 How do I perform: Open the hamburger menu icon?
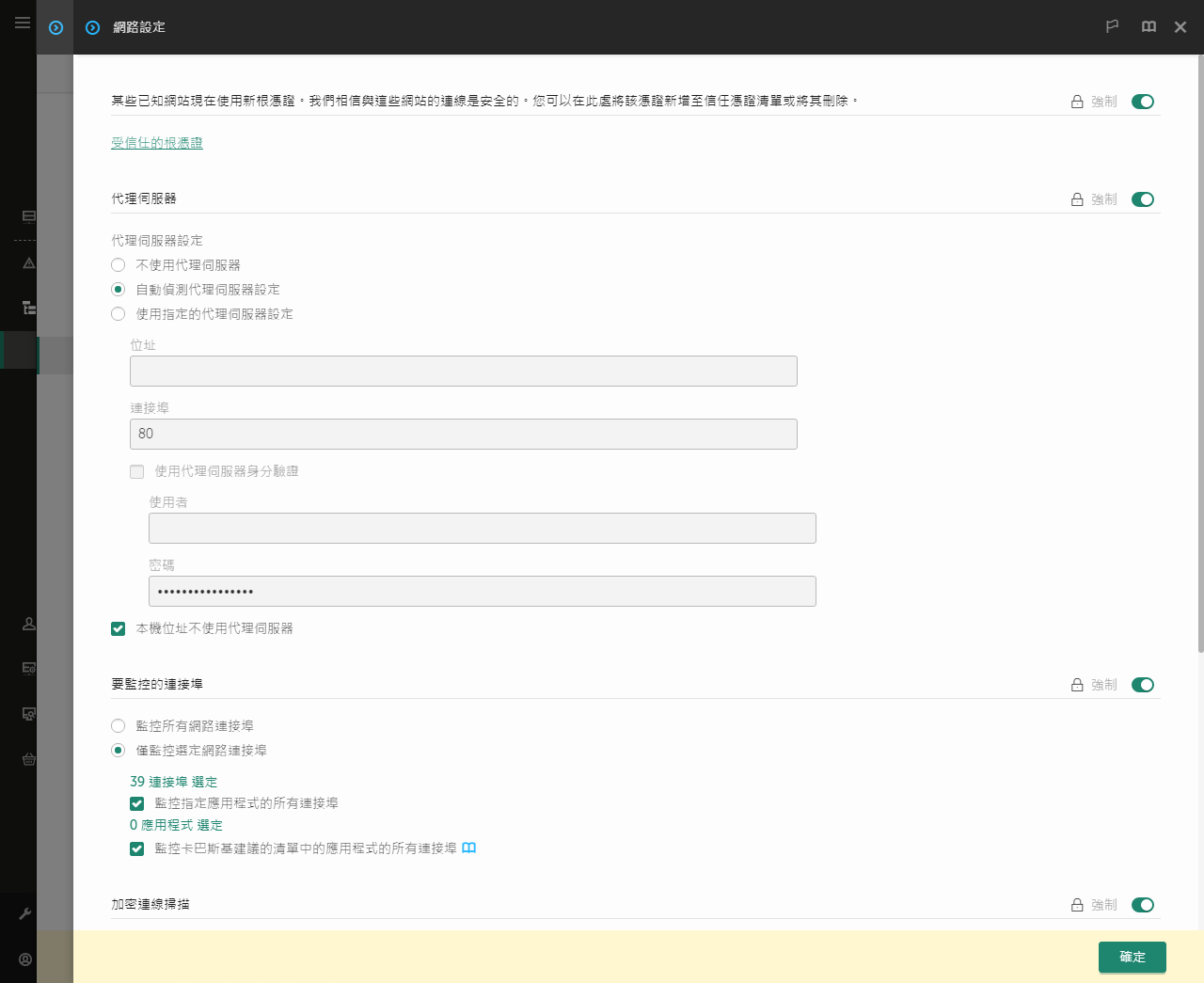(23, 22)
